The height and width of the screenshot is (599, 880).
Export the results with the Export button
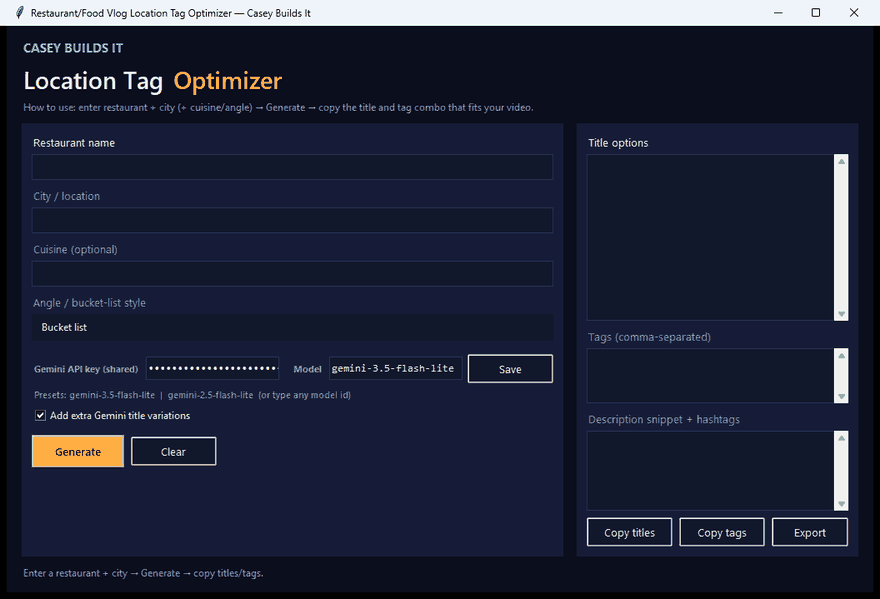pyautogui.click(x=810, y=532)
